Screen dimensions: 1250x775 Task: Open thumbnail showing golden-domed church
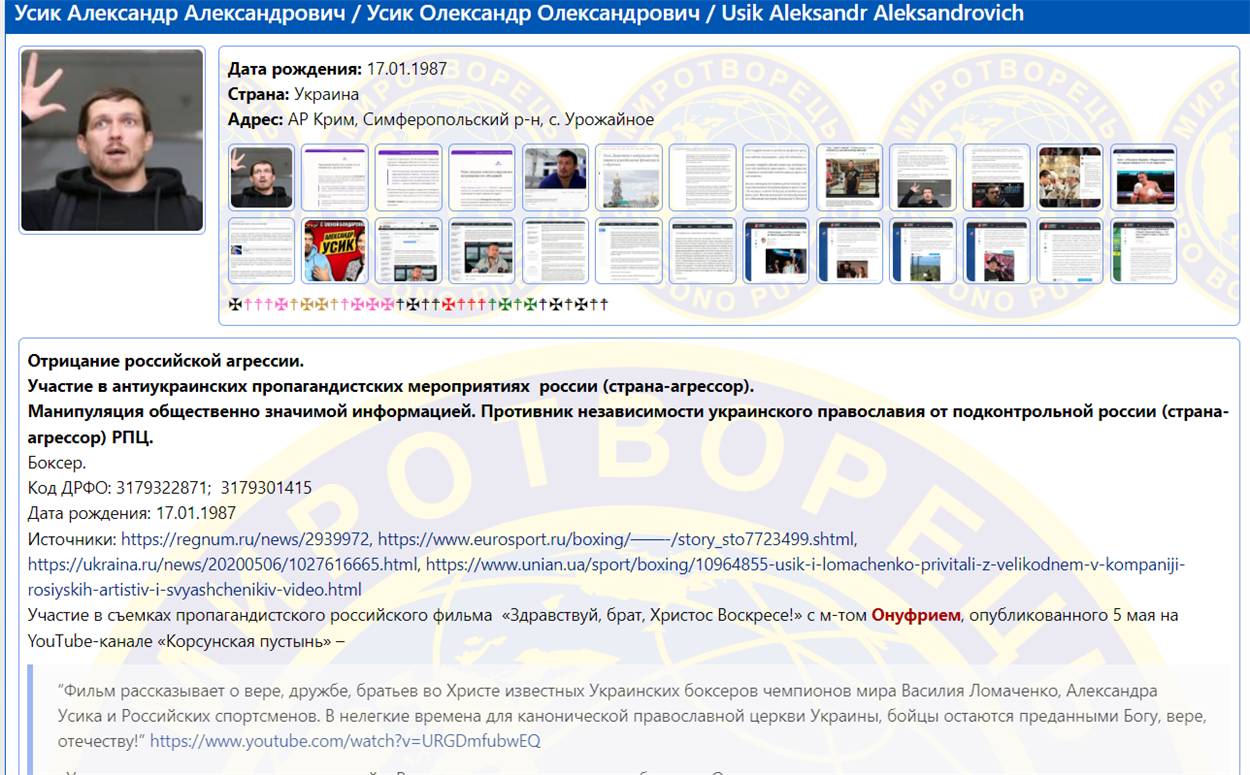click(x=629, y=177)
